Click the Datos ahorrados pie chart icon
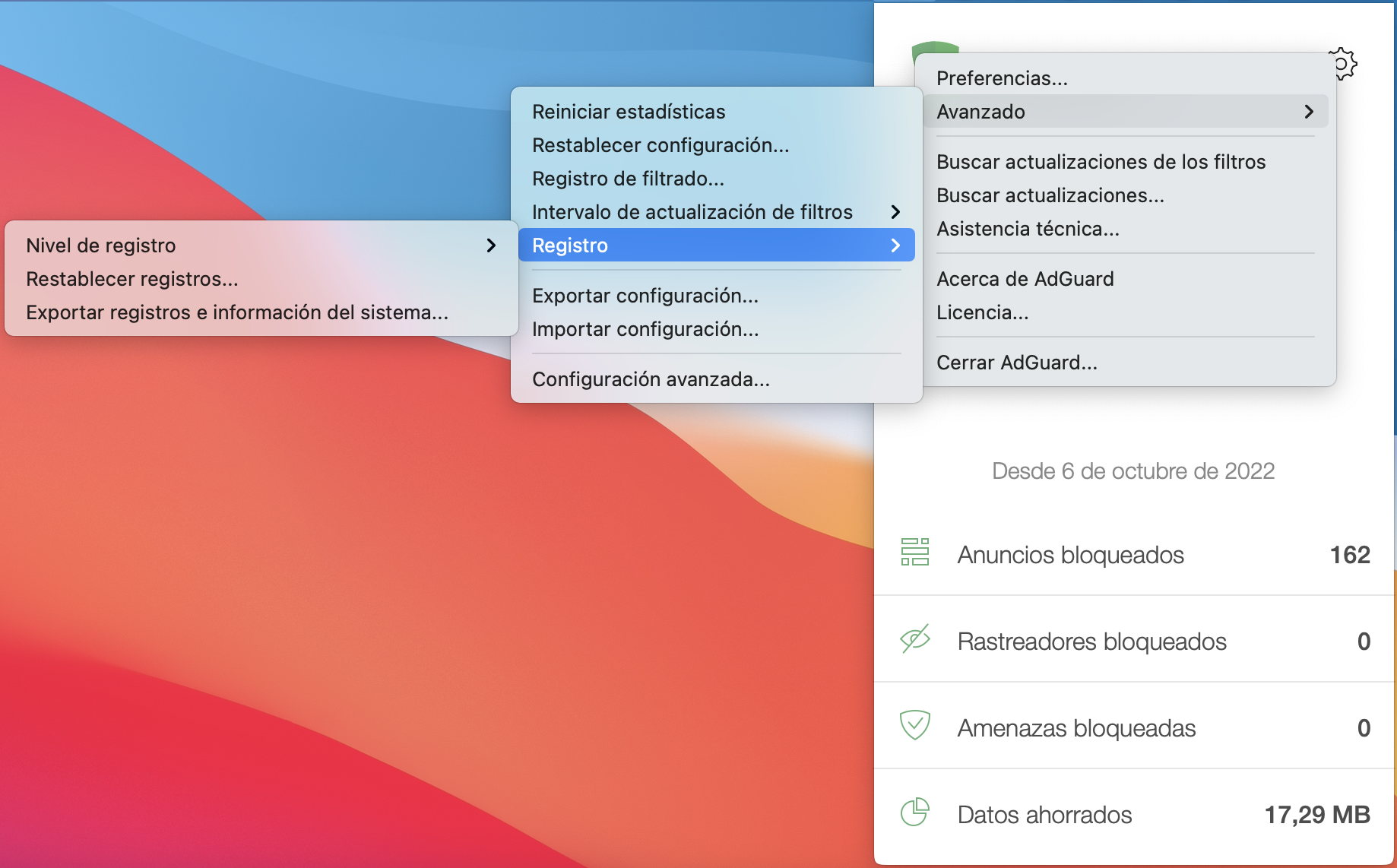The width and height of the screenshot is (1397, 868). (914, 813)
